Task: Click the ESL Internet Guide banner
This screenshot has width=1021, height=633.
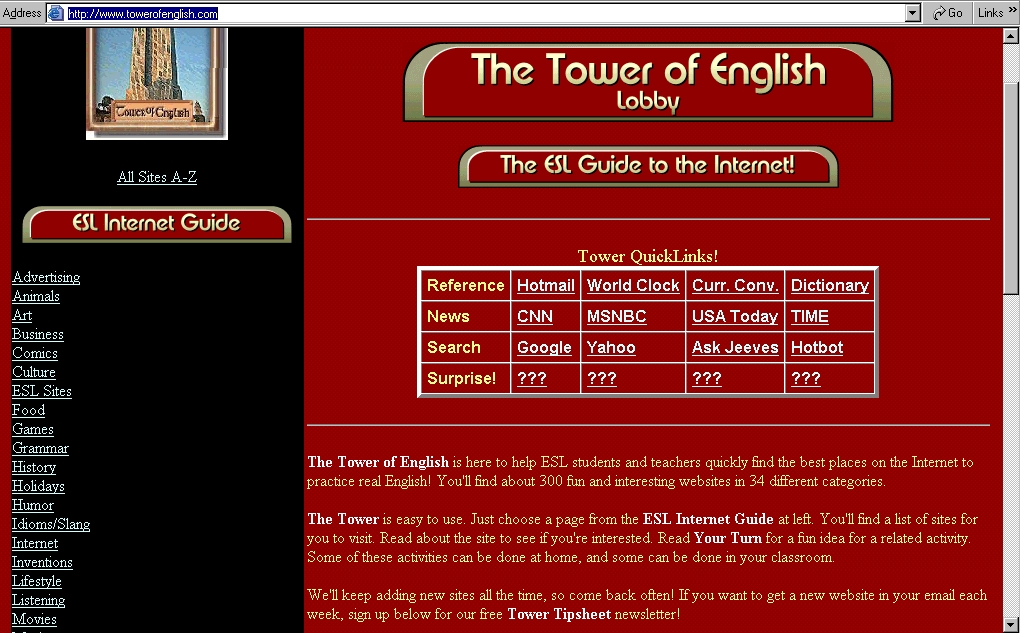Action: click(156, 224)
